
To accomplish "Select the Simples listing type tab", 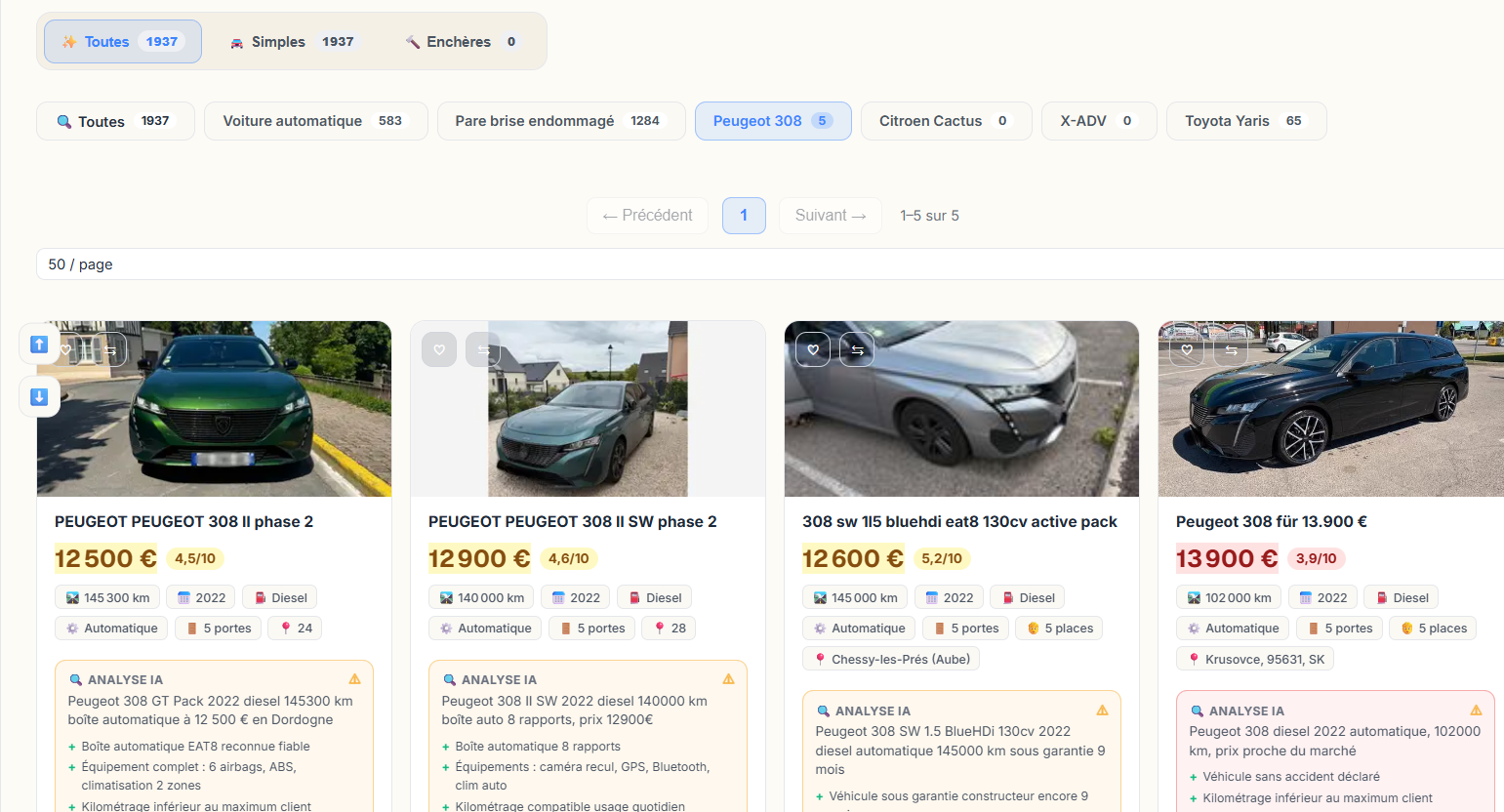I will (x=292, y=42).
